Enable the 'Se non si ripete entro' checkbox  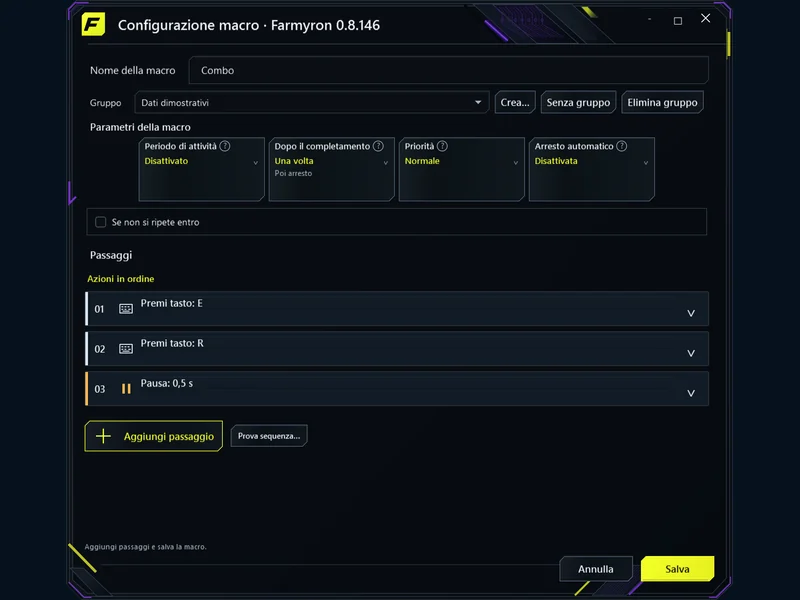point(101,222)
